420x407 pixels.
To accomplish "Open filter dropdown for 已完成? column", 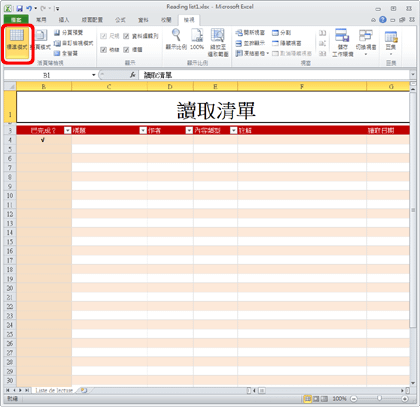I will 68,130.
